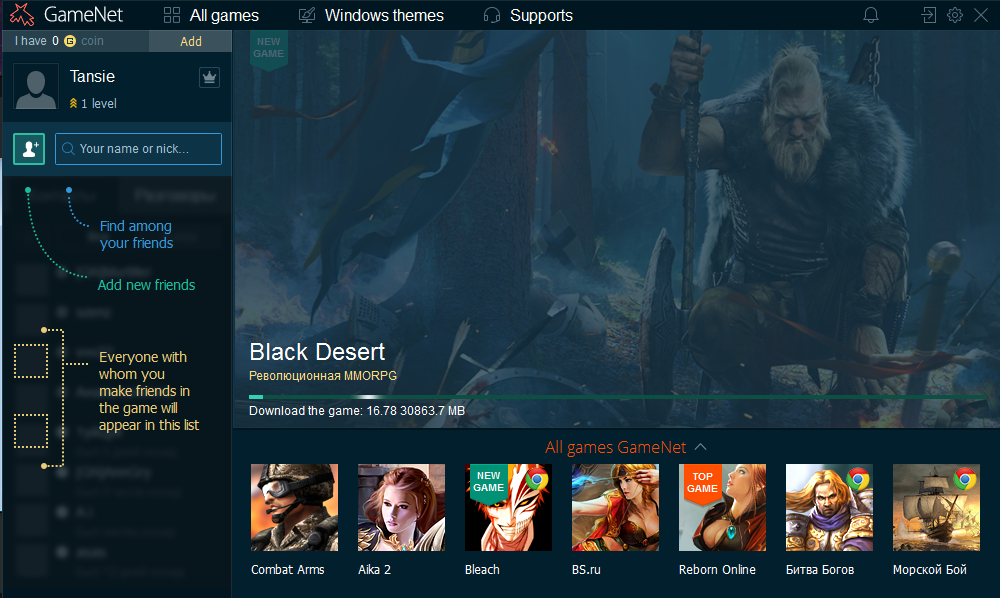
Task: Open the All games menu
Action: (x=224, y=15)
